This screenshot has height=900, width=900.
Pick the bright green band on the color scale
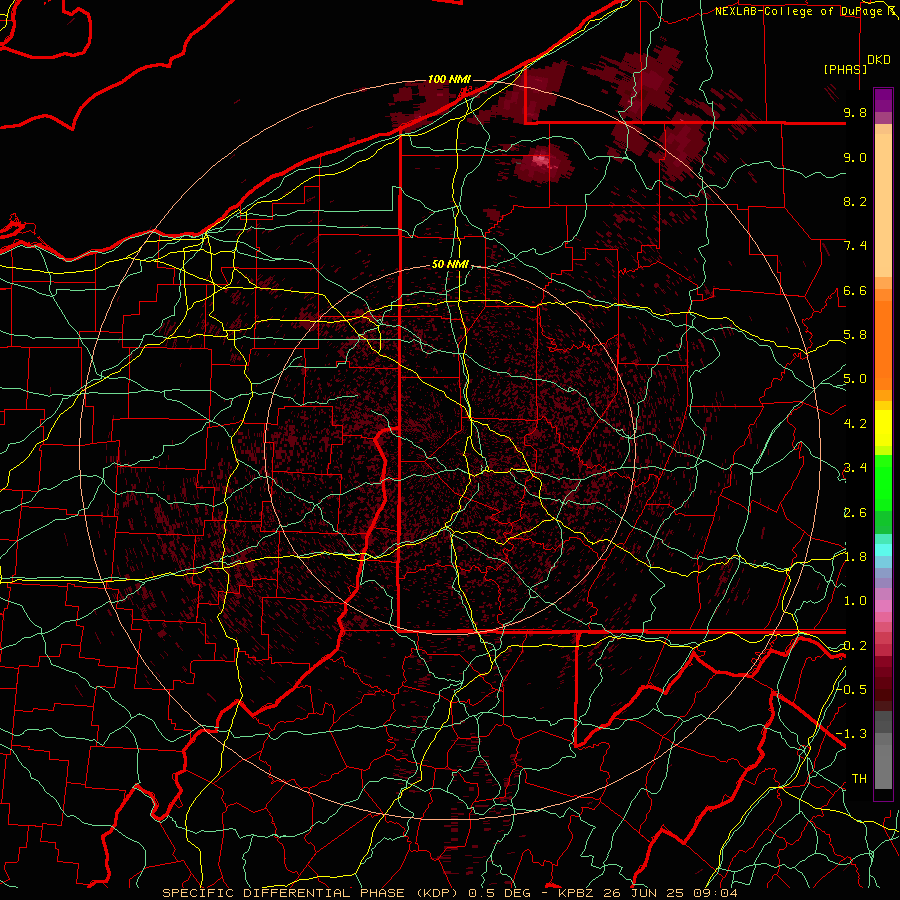(x=883, y=482)
